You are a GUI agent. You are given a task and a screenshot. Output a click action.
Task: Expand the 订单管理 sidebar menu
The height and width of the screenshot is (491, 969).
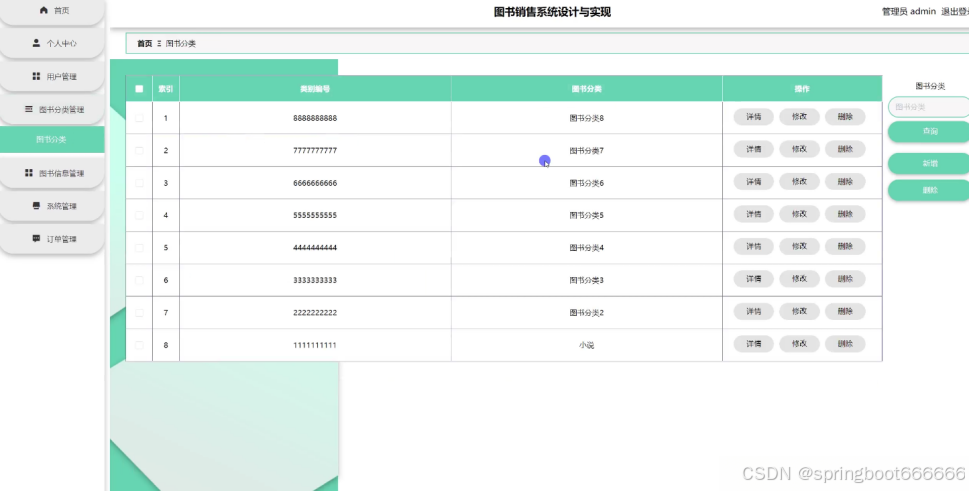52,239
